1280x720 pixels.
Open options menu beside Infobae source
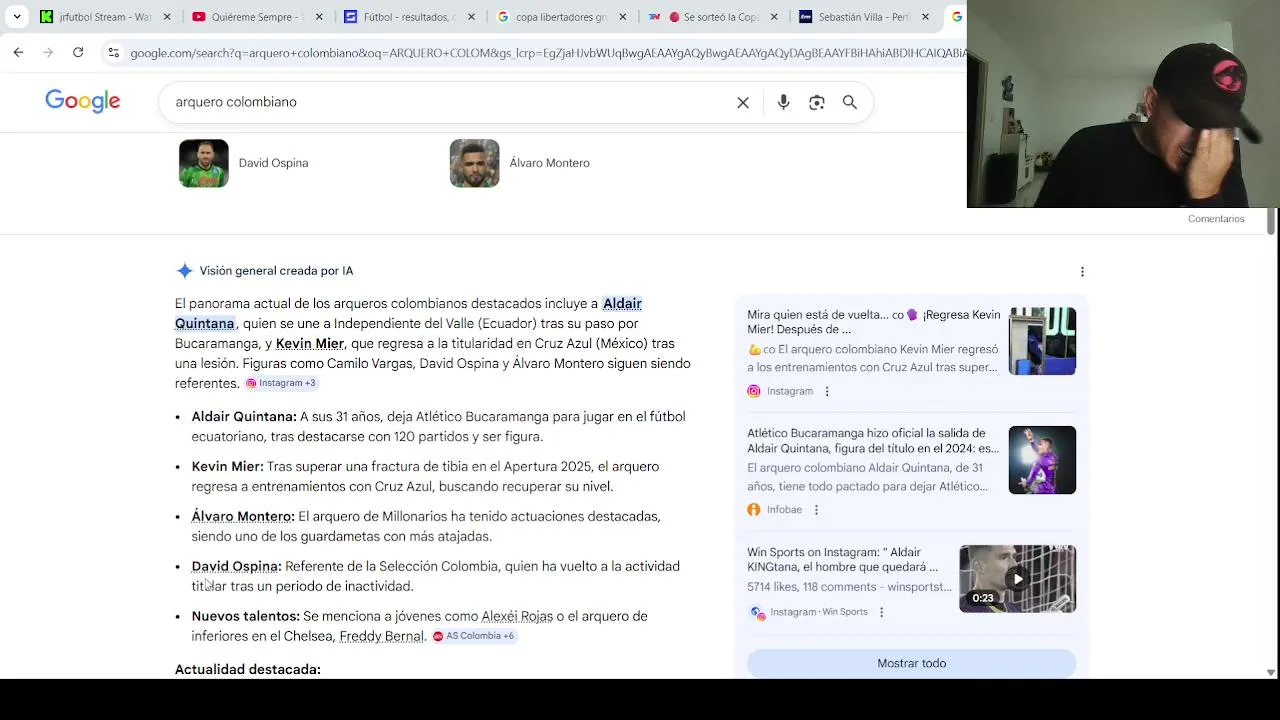[816, 510]
